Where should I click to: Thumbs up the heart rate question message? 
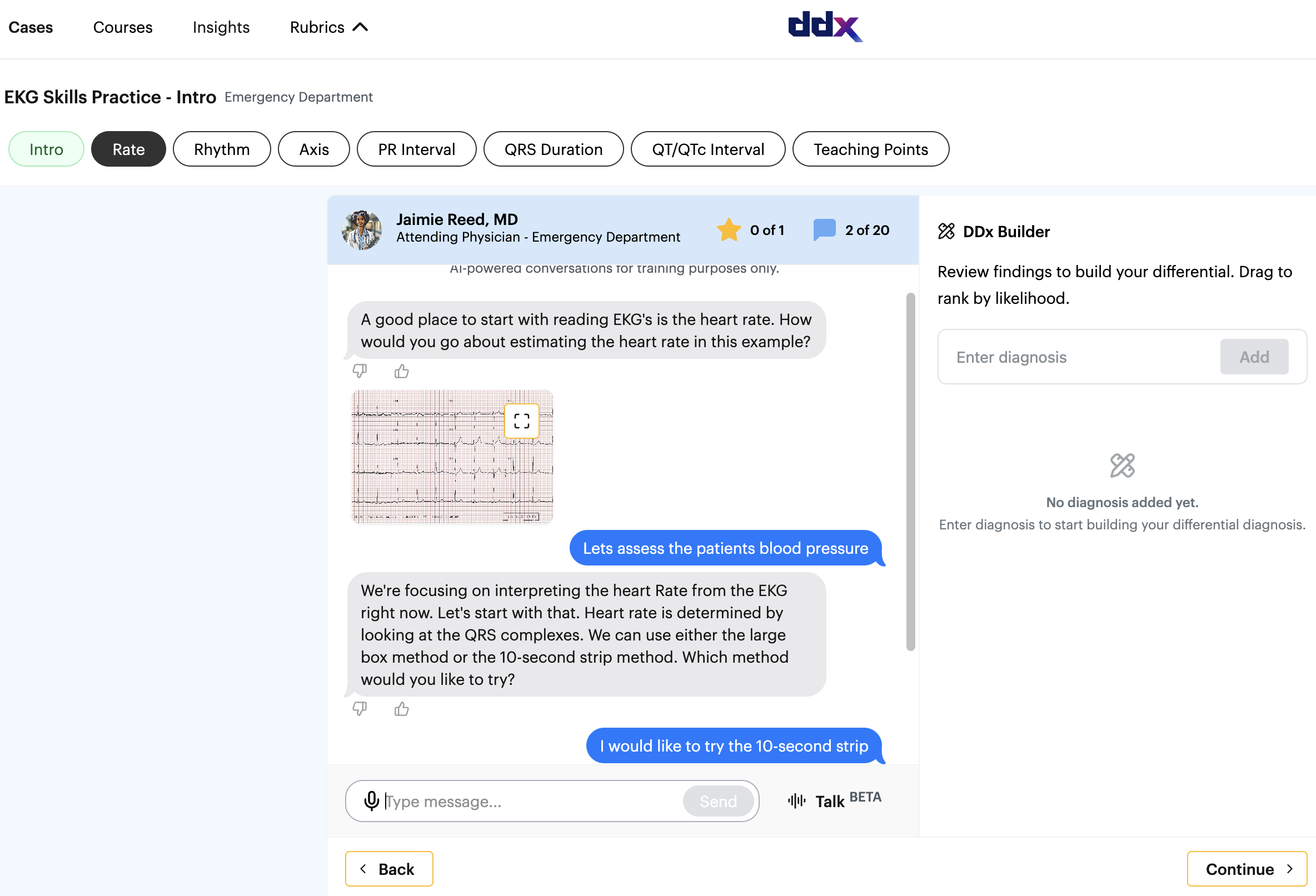401,371
